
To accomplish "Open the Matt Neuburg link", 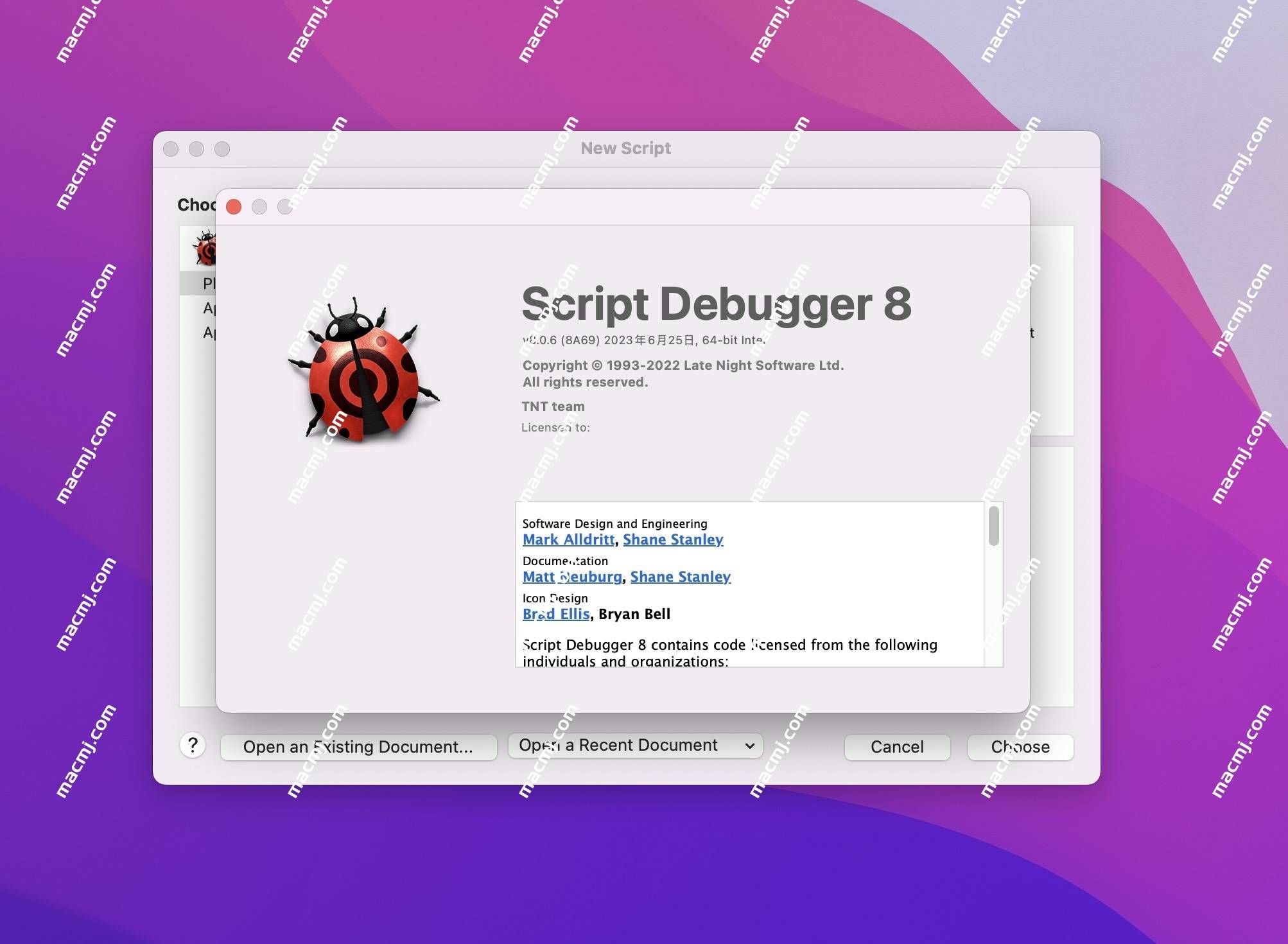I will pos(572,577).
